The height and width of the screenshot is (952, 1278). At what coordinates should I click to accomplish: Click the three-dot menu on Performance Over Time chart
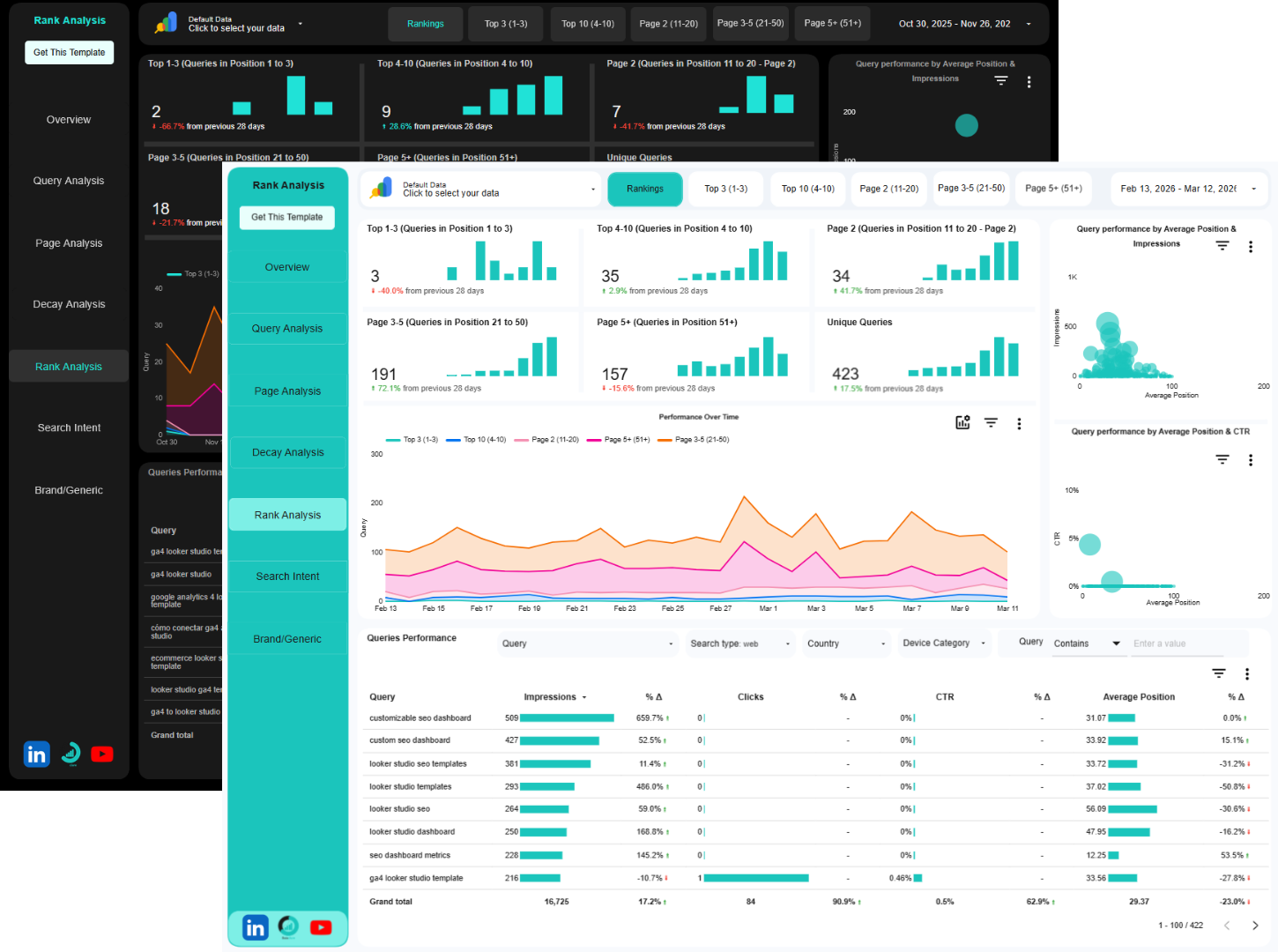[x=1019, y=423]
